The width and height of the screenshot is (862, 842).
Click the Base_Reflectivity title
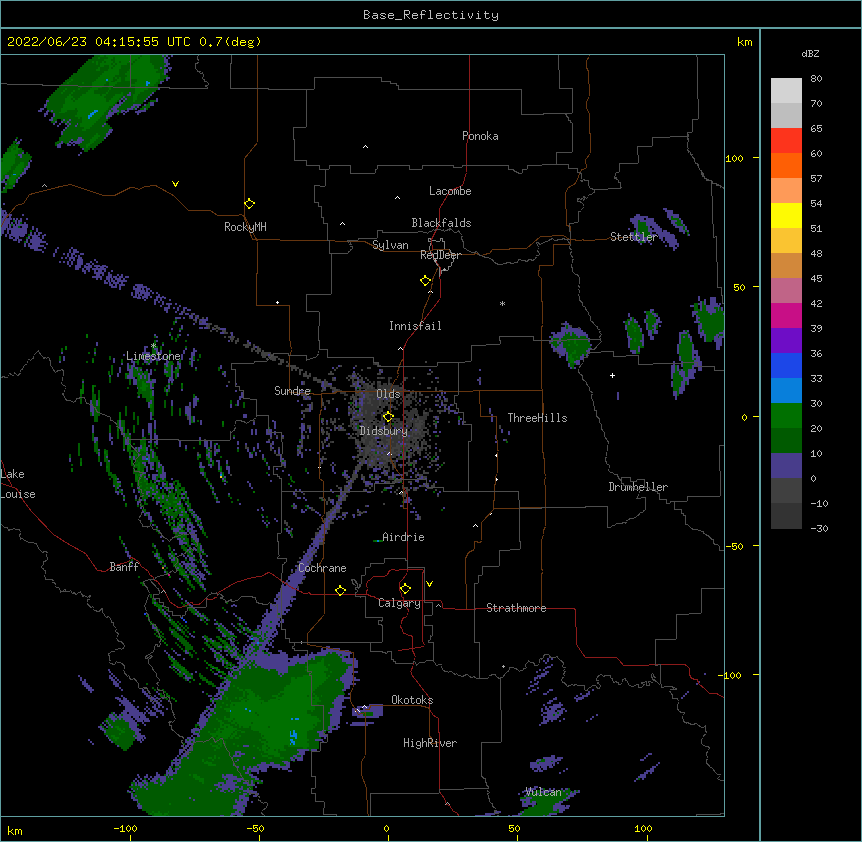click(x=431, y=15)
